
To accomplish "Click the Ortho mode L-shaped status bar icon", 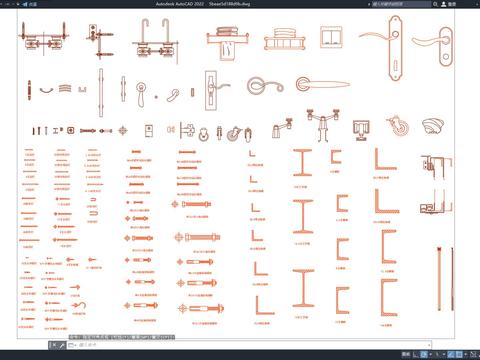I will pos(415,354).
